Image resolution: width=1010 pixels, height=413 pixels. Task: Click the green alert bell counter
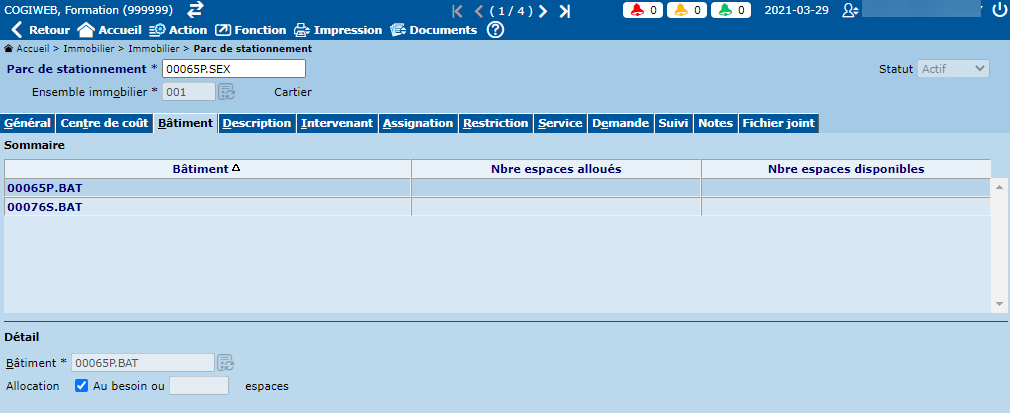click(733, 10)
